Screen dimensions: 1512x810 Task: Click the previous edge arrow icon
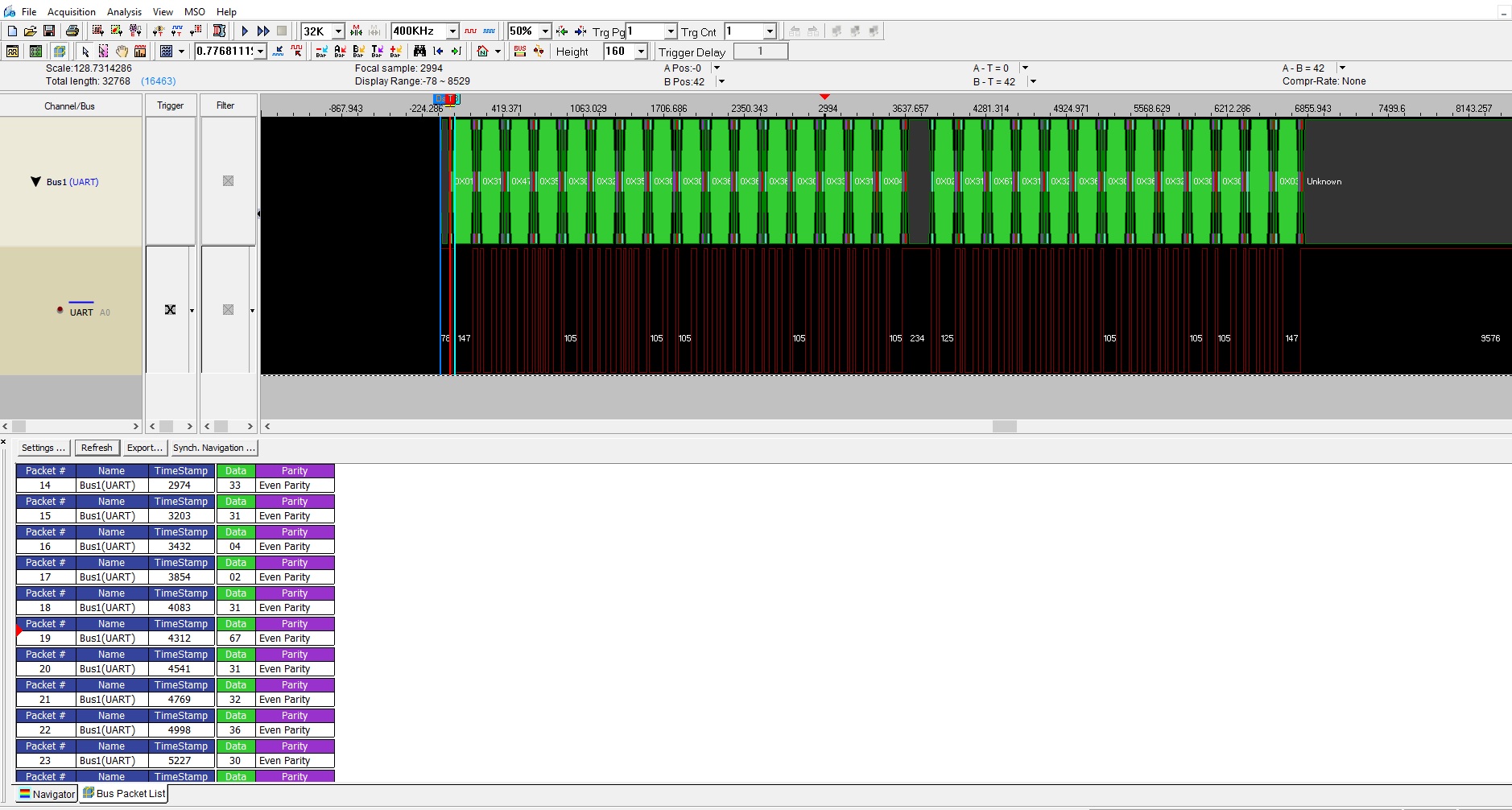(438, 52)
